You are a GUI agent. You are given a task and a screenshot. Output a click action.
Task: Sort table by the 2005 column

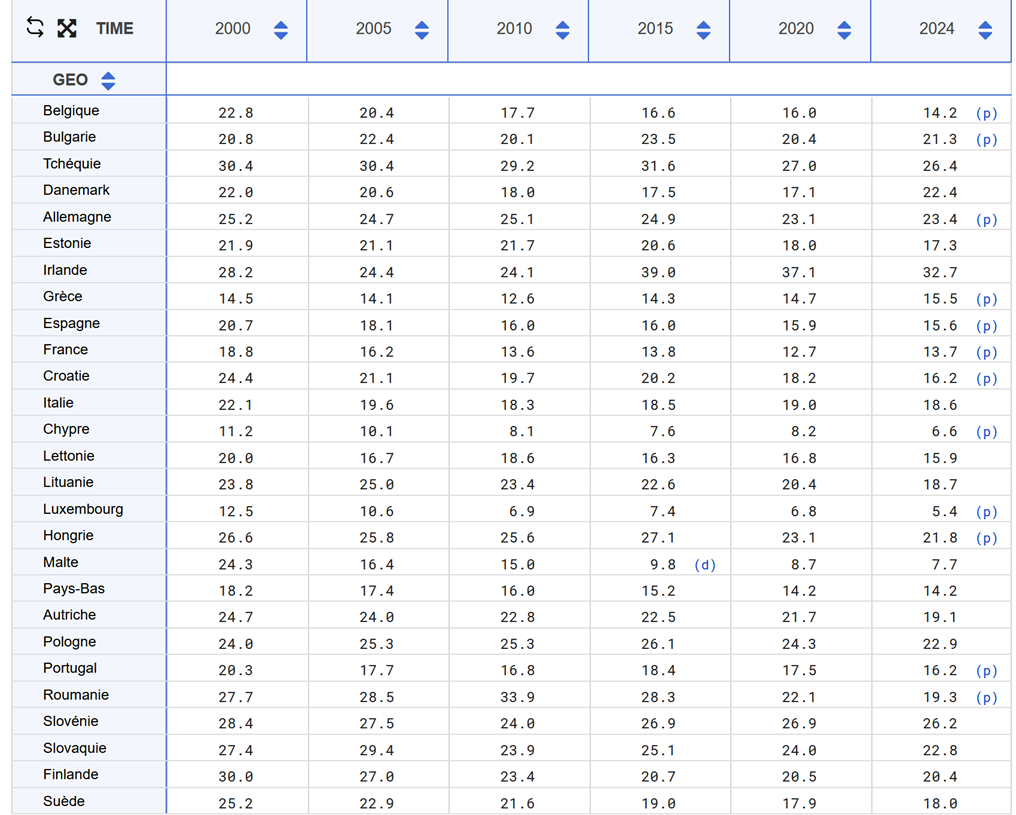422,30
